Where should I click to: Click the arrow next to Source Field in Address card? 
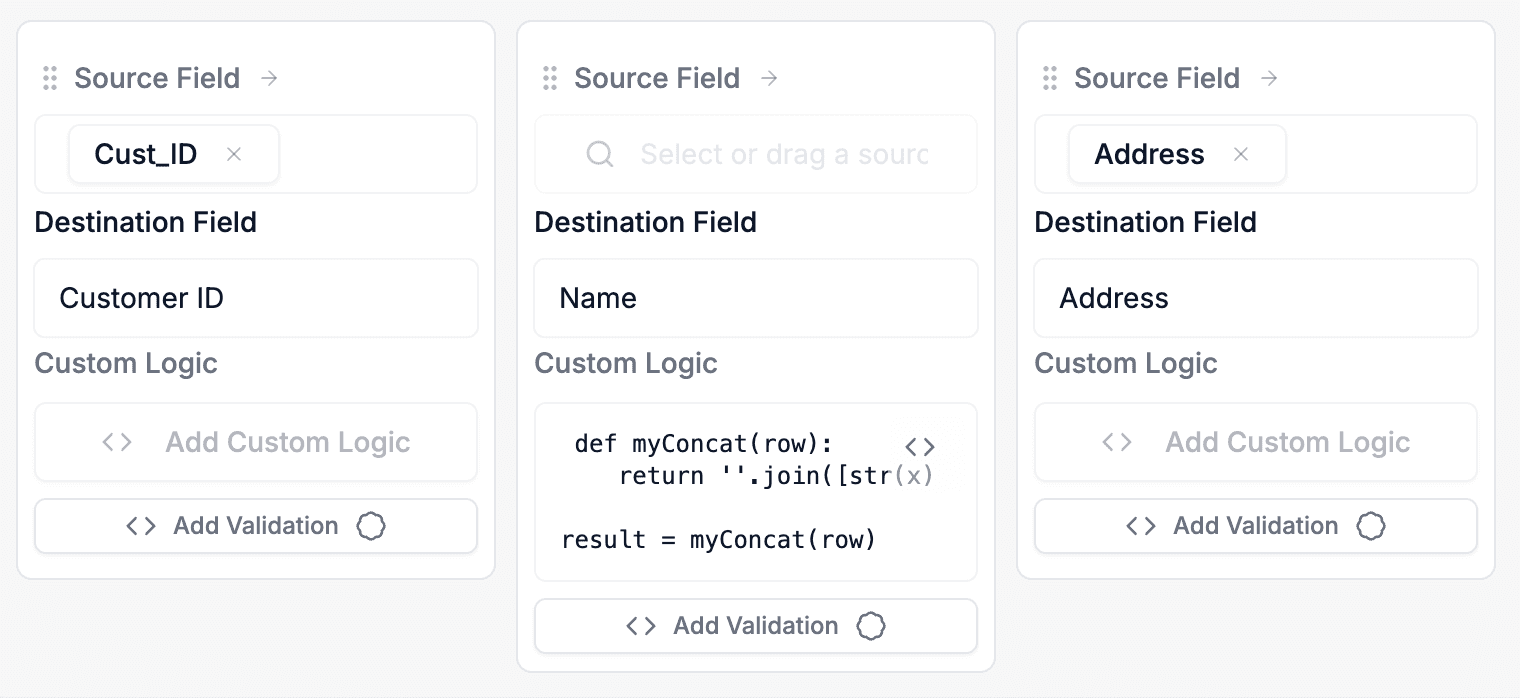pos(1269,78)
